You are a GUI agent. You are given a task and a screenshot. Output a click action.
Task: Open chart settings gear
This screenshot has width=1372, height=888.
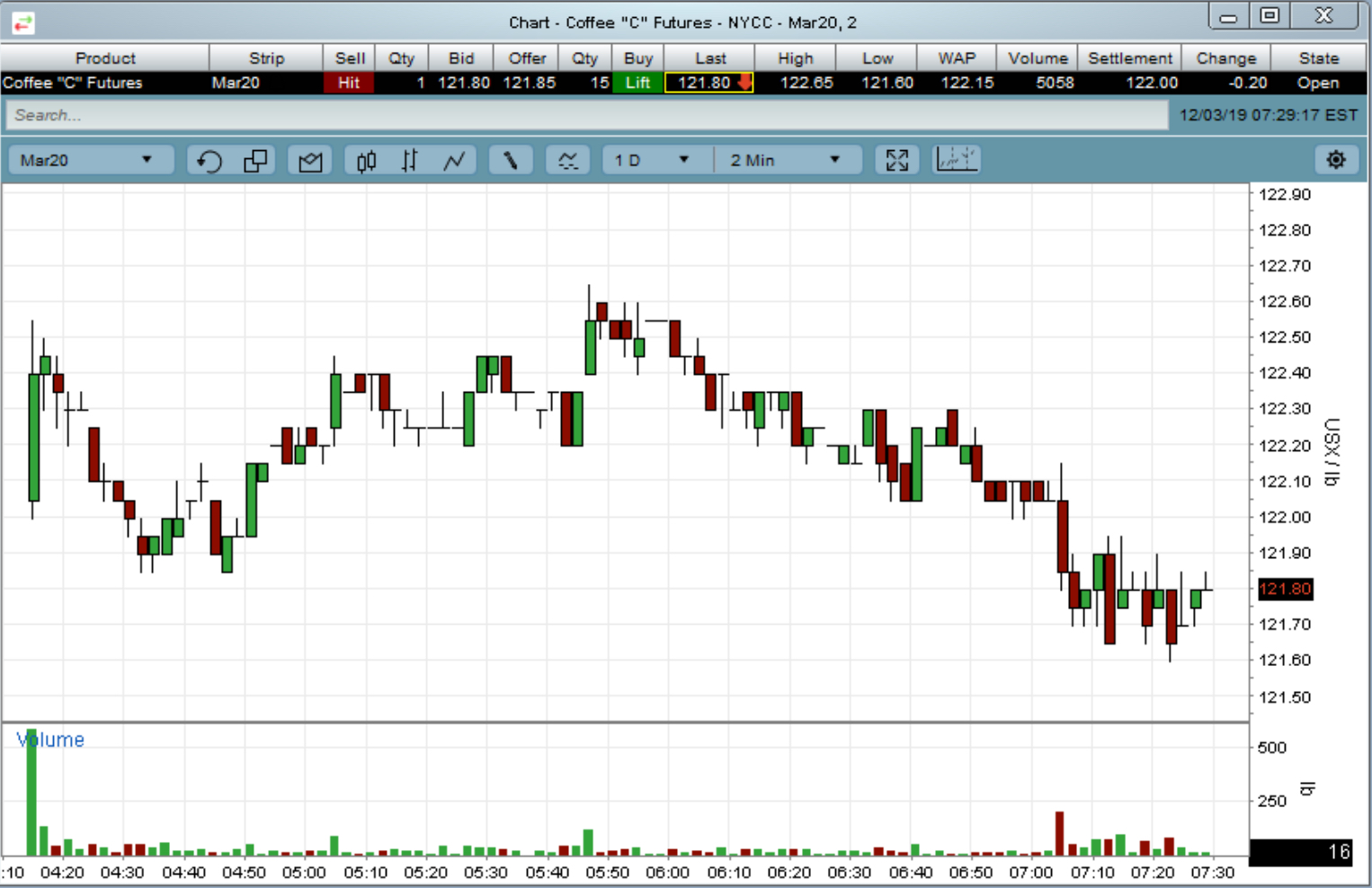pos(1336,160)
